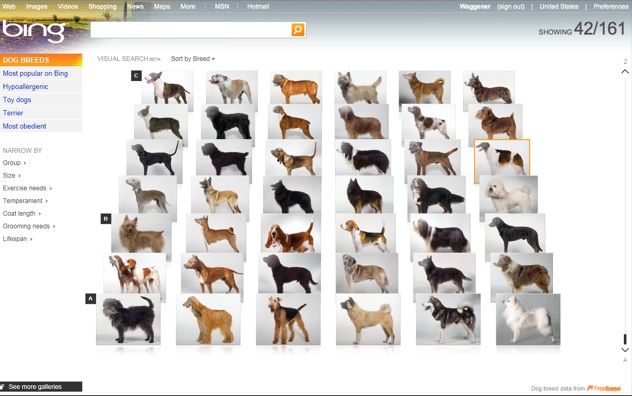Select the beagle thumbnail
Viewport: 632px width, 396px height.
pos(365,233)
